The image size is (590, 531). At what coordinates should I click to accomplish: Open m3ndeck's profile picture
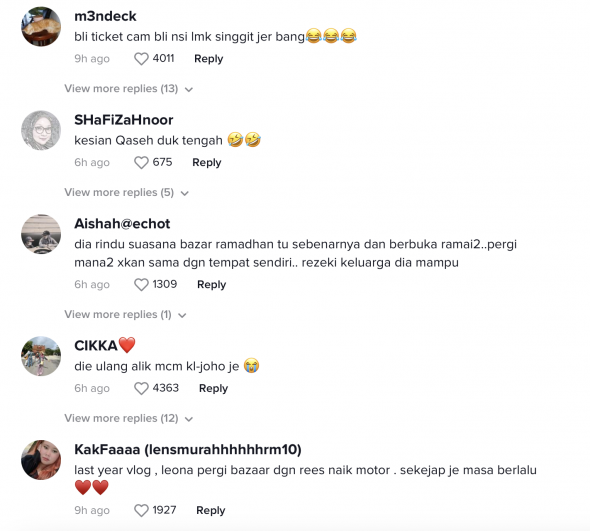pyautogui.click(x=41, y=26)
